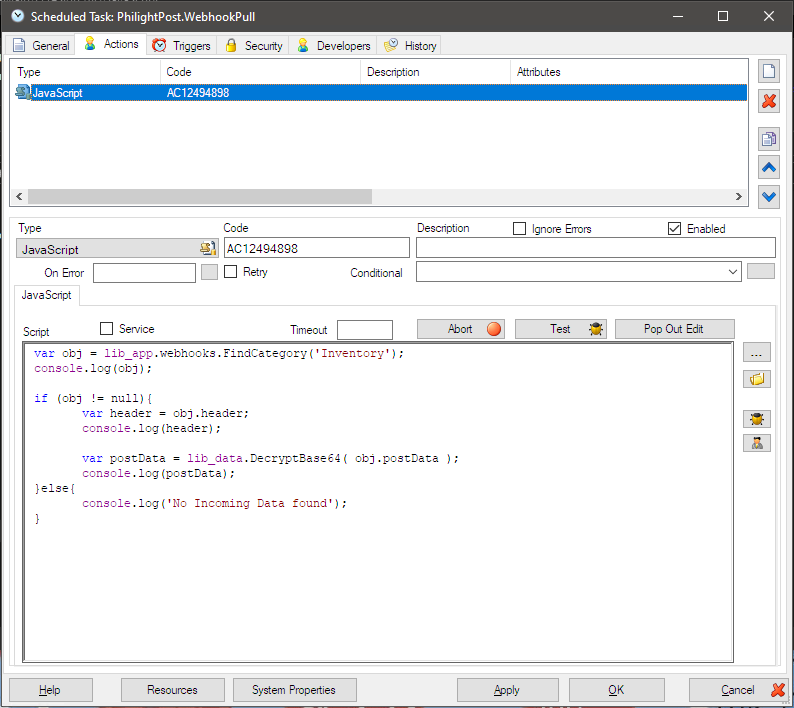Switch to the General tab

(42, 46)
